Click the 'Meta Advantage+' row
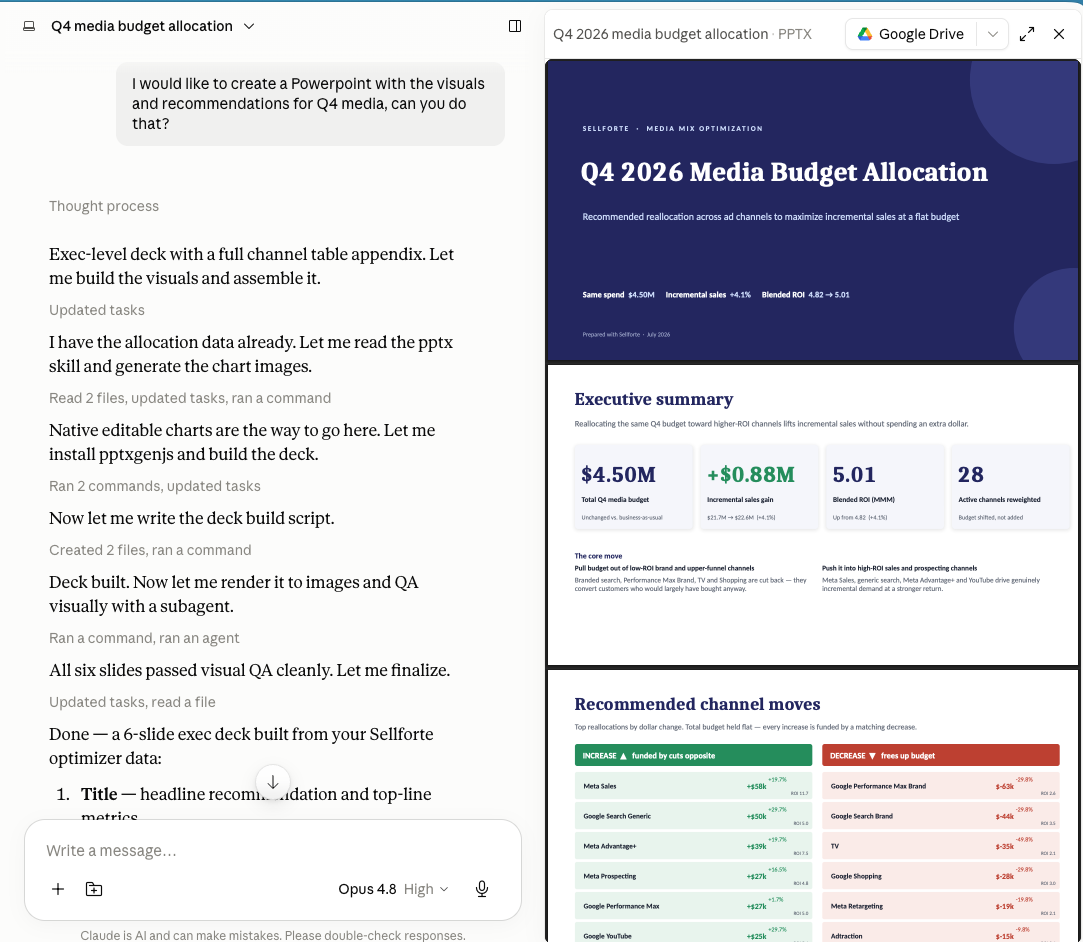The height and width of the screenshot is (942, 1083). (693, 846)
